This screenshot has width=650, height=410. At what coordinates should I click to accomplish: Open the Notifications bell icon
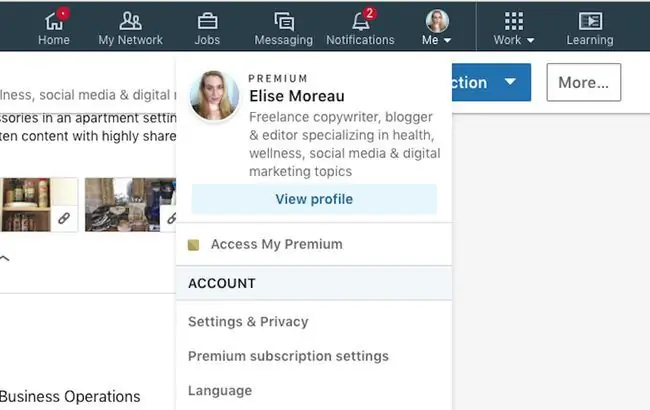point(361,21)
